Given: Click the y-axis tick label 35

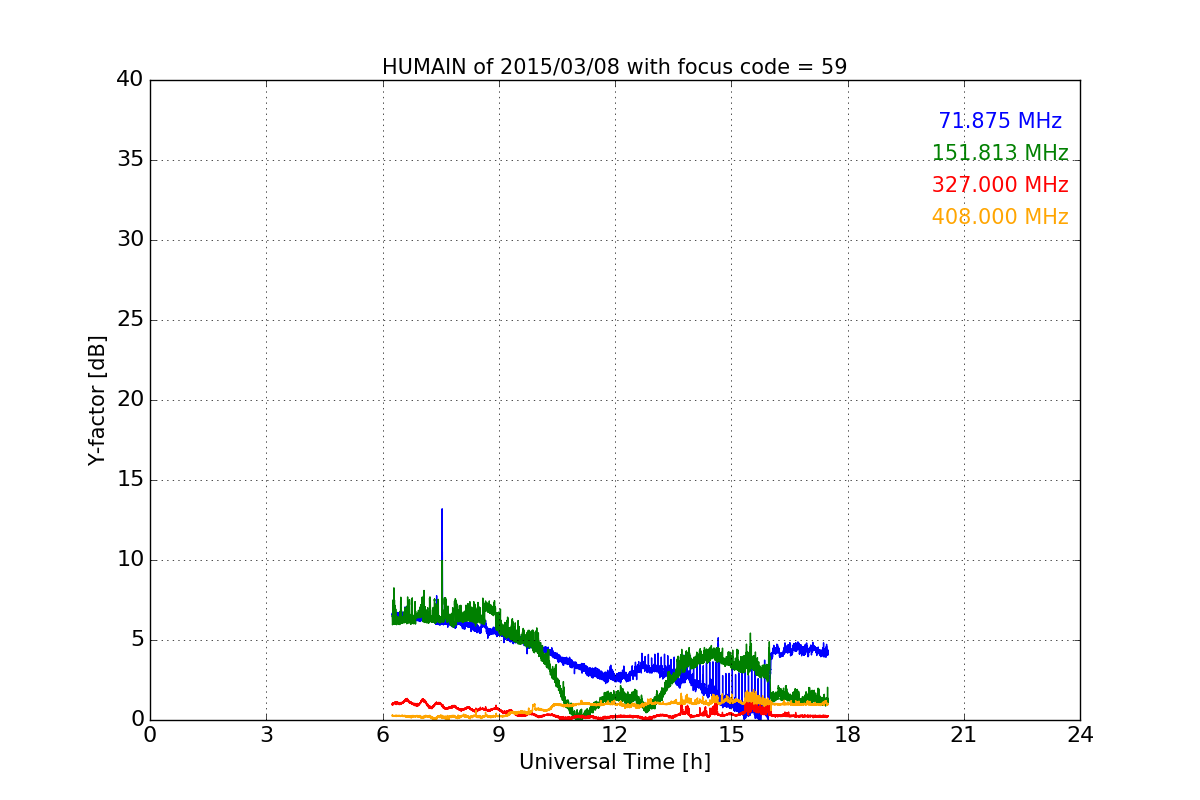Looking at the screenshot, I should (x=130, y=160).
